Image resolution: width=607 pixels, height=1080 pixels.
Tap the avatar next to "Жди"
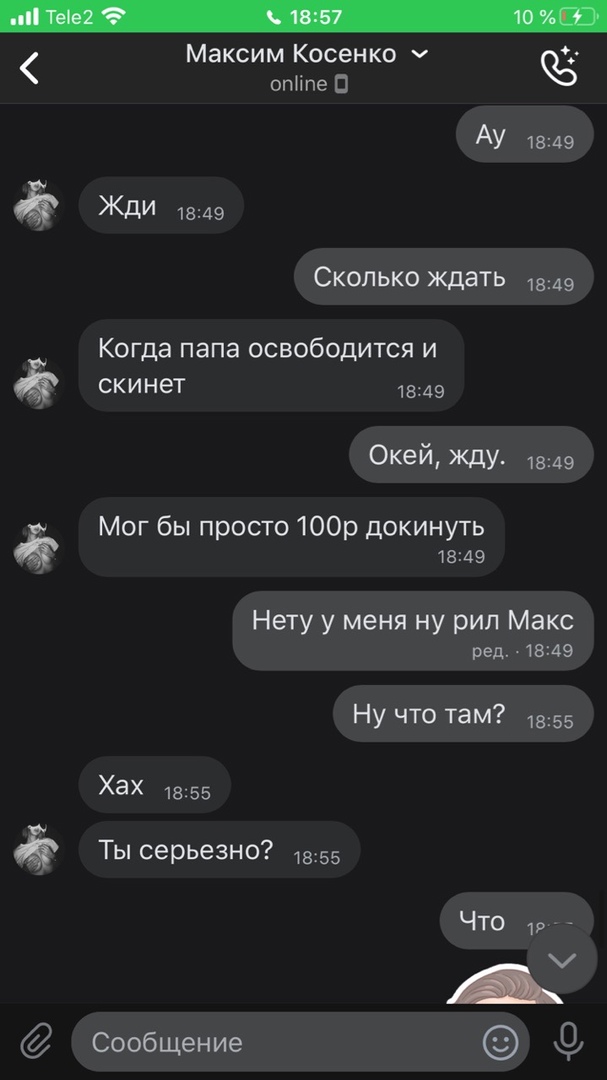[x=39, y=205]
